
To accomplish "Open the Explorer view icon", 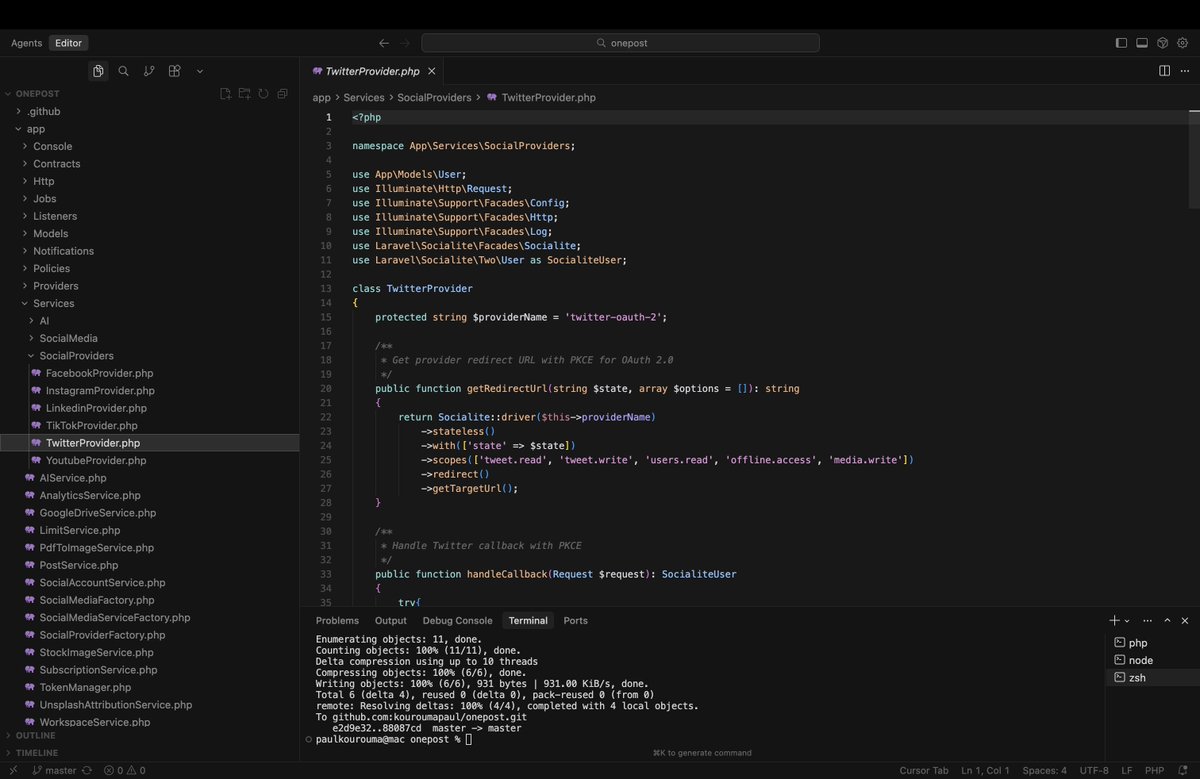I will [98, 71].
